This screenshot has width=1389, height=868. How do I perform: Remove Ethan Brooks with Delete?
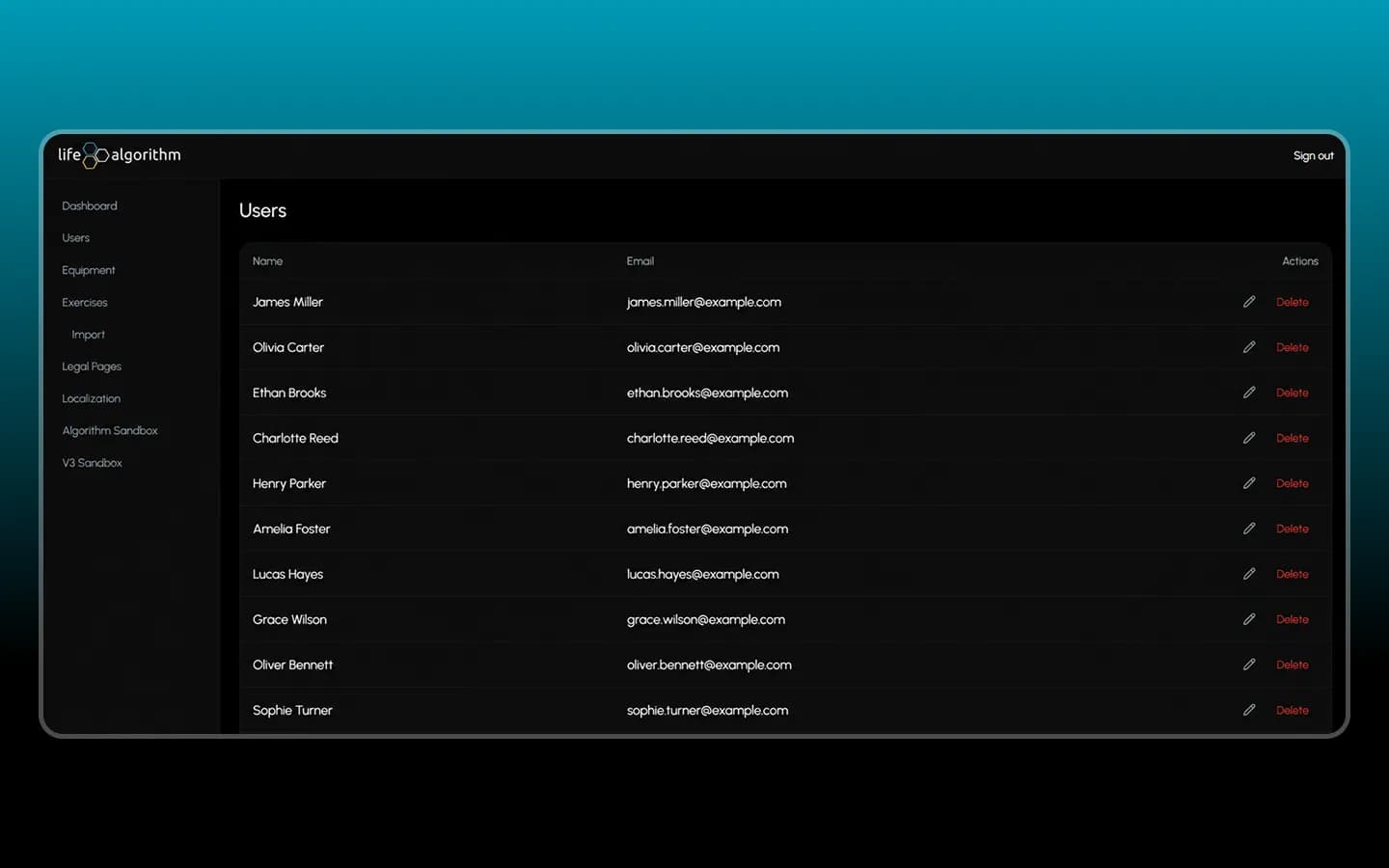1293,393
